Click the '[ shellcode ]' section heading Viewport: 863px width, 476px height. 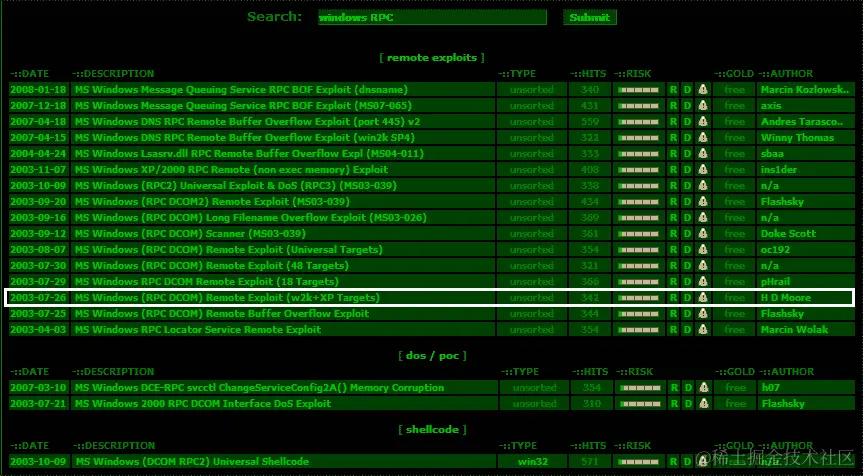[x=432, y=429]
